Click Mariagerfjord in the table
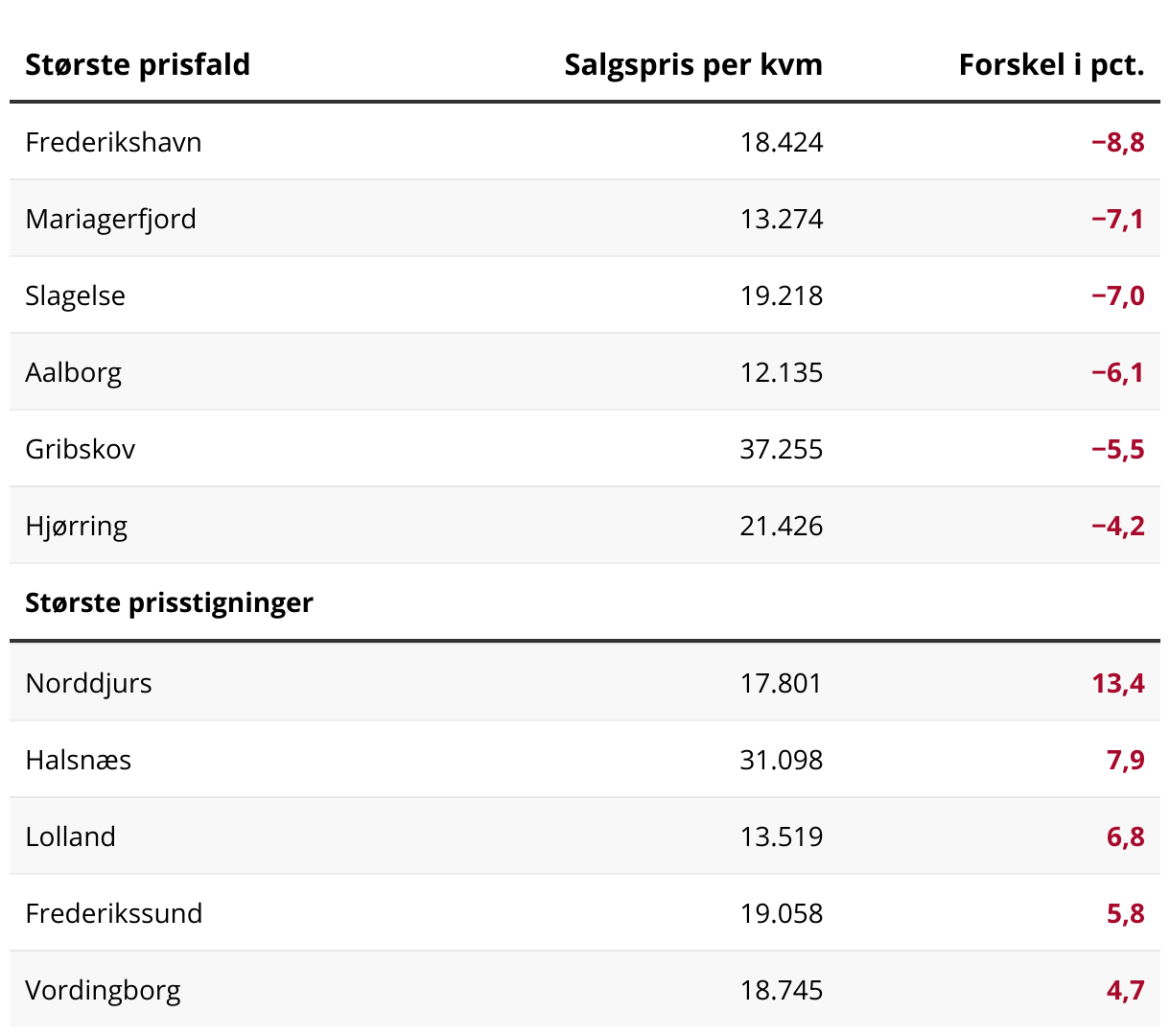 (x=110, y=219)
